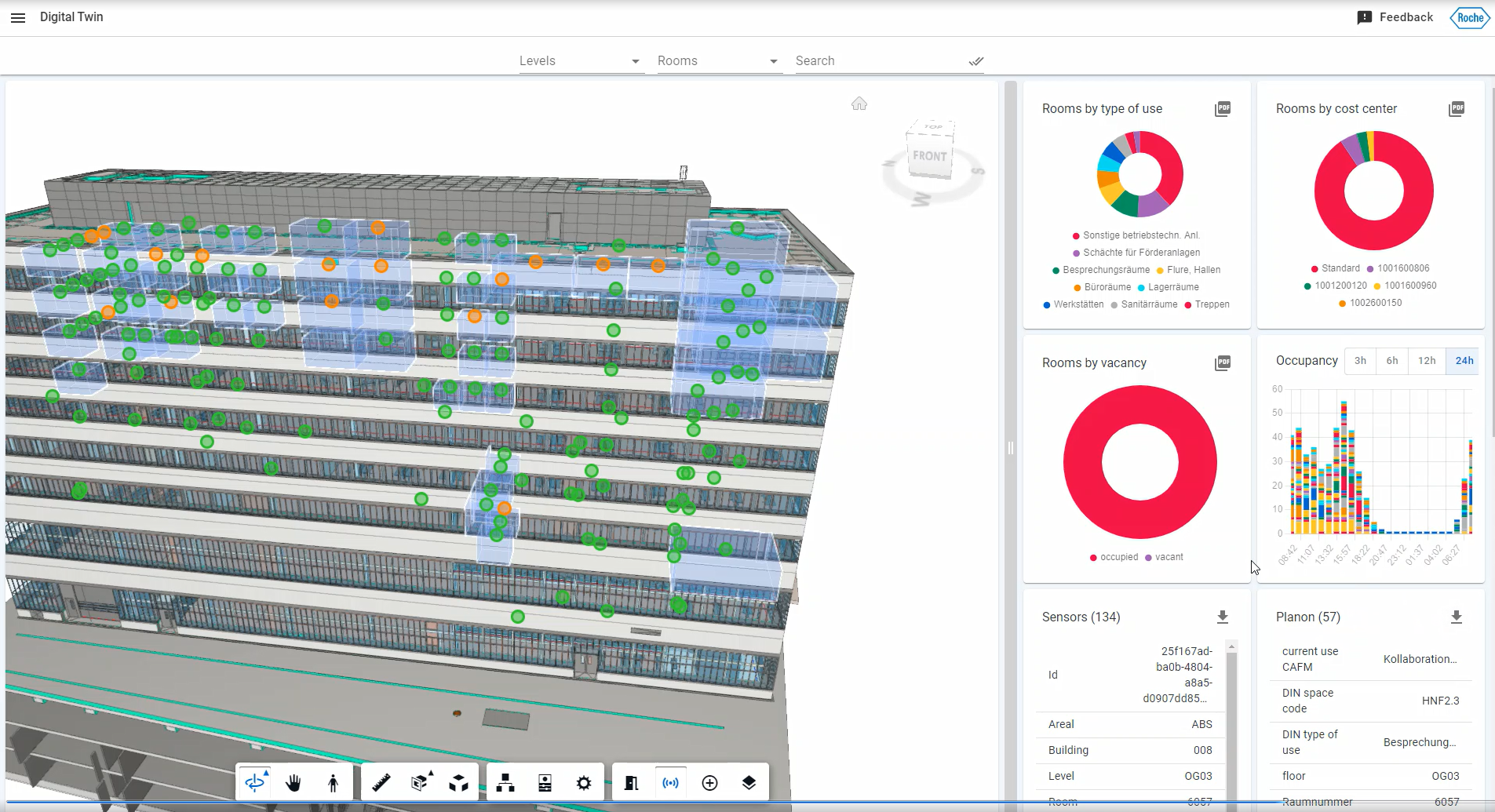
Task: Click the Explode model tool
Action: [x=459, y=782]
